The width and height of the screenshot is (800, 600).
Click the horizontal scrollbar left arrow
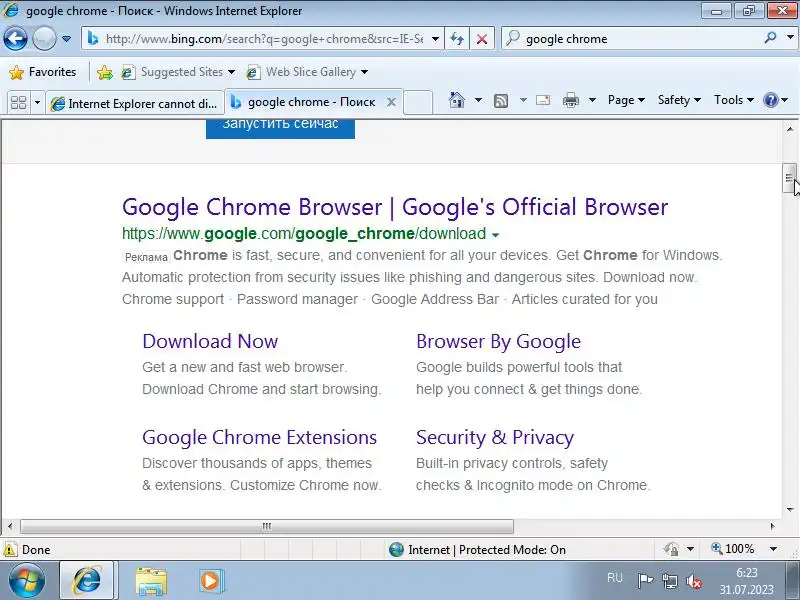click(10, 526)
